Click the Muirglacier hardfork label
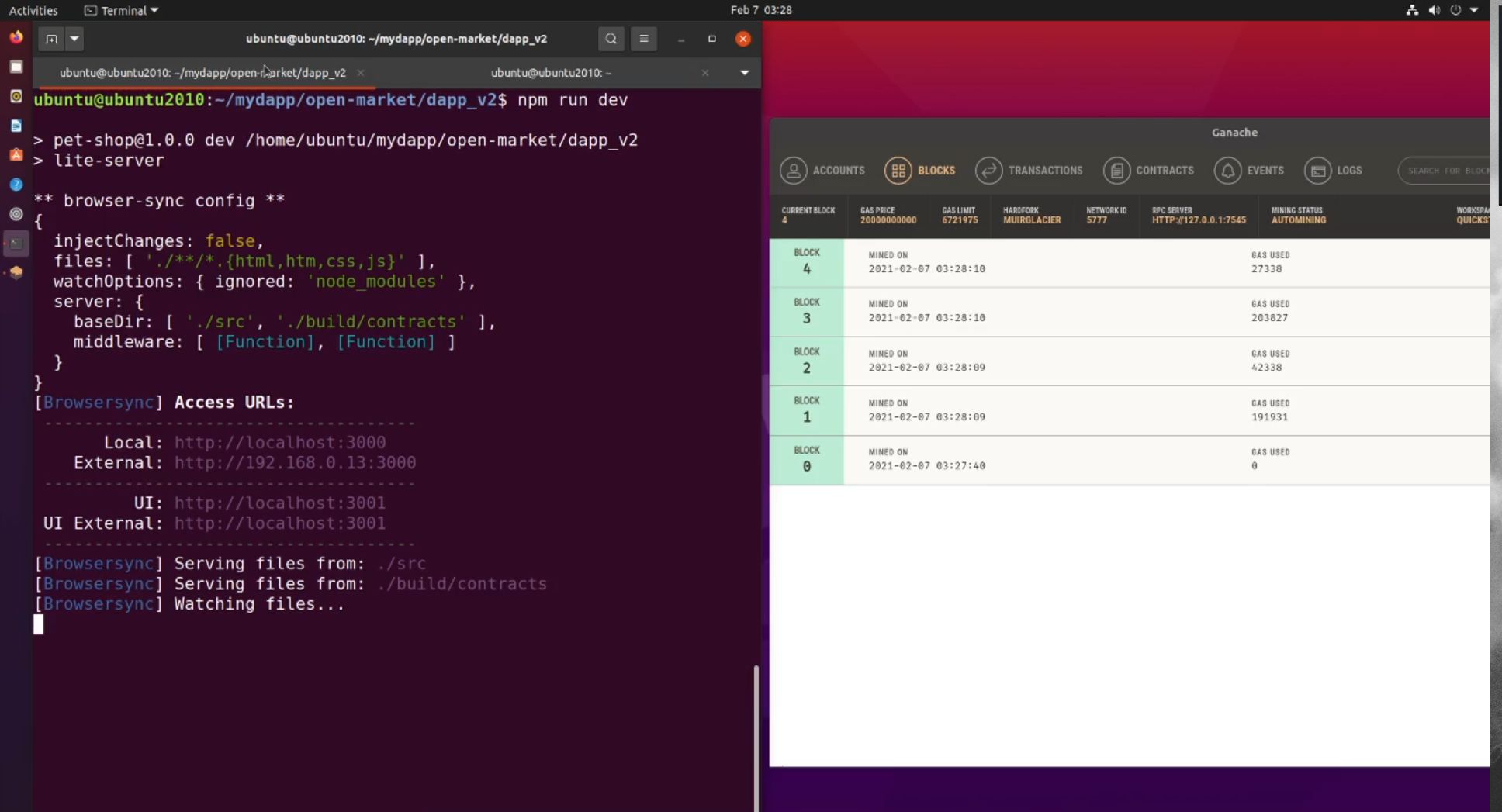 coord(1032,220)
